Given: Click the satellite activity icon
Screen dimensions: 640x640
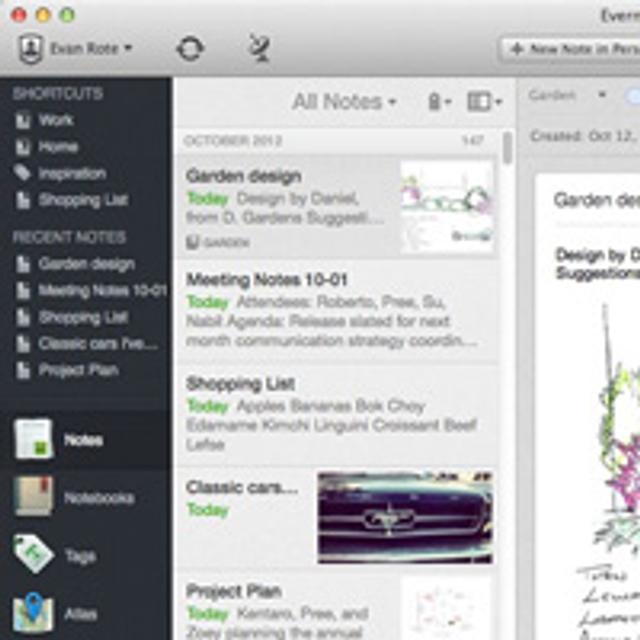Looking at the screenshot, I should 260,48.
